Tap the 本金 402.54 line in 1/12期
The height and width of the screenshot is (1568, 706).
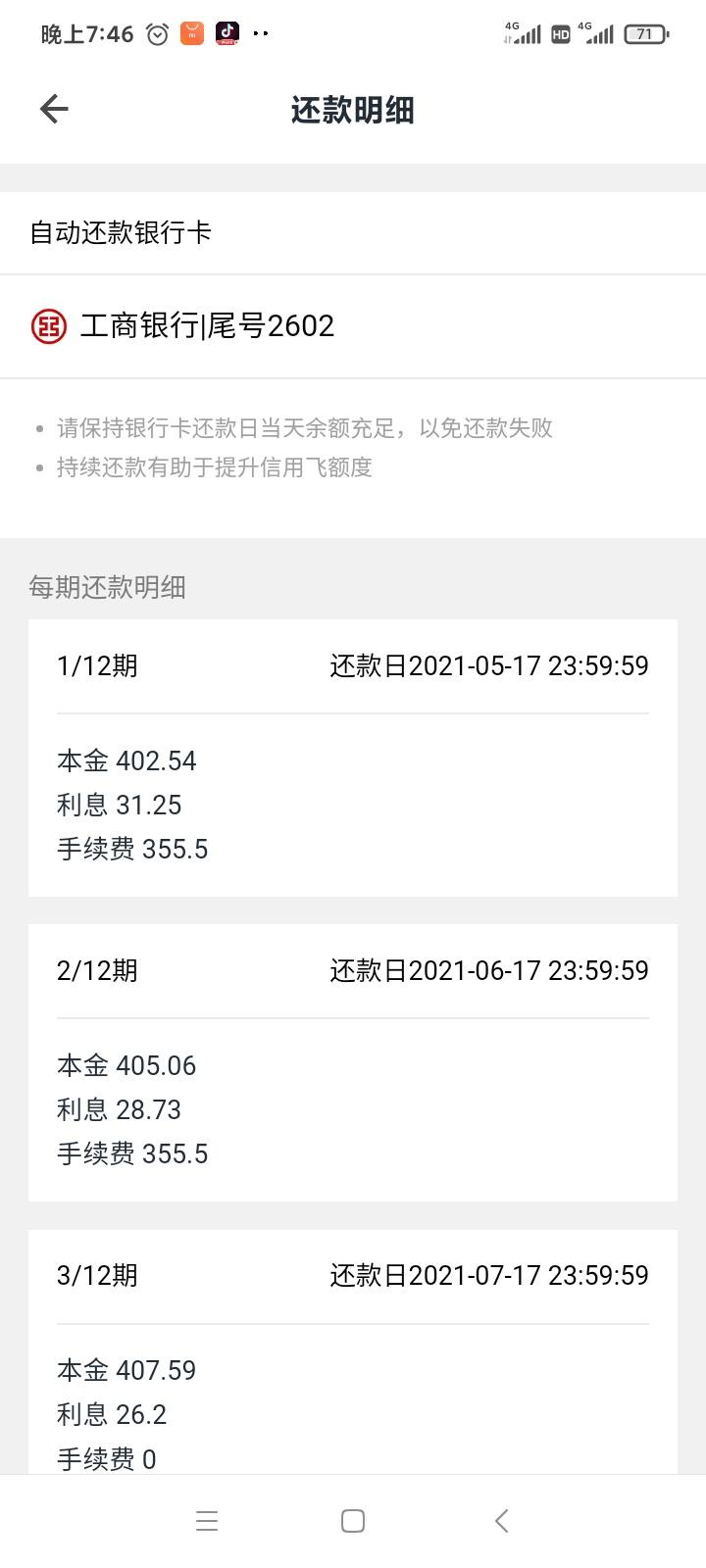pos(126,760)
